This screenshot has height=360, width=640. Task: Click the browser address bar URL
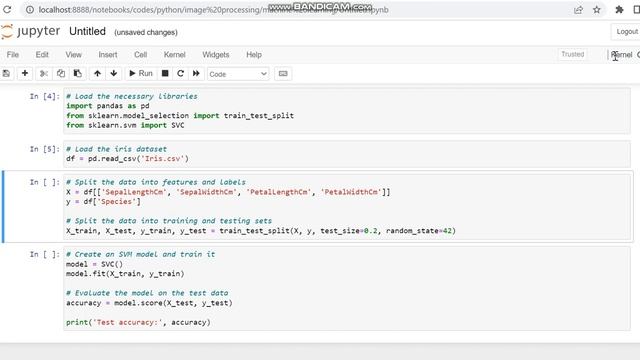coord(213,9)
